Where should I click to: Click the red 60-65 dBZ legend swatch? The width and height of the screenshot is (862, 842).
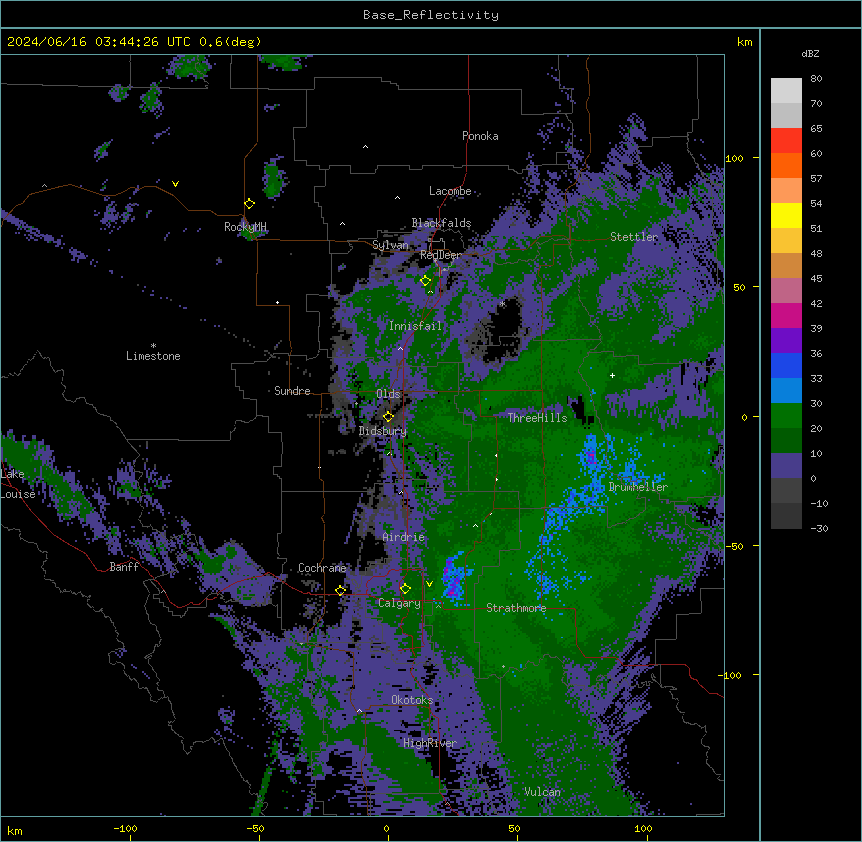pyautogui.click(x=786, y=141)
